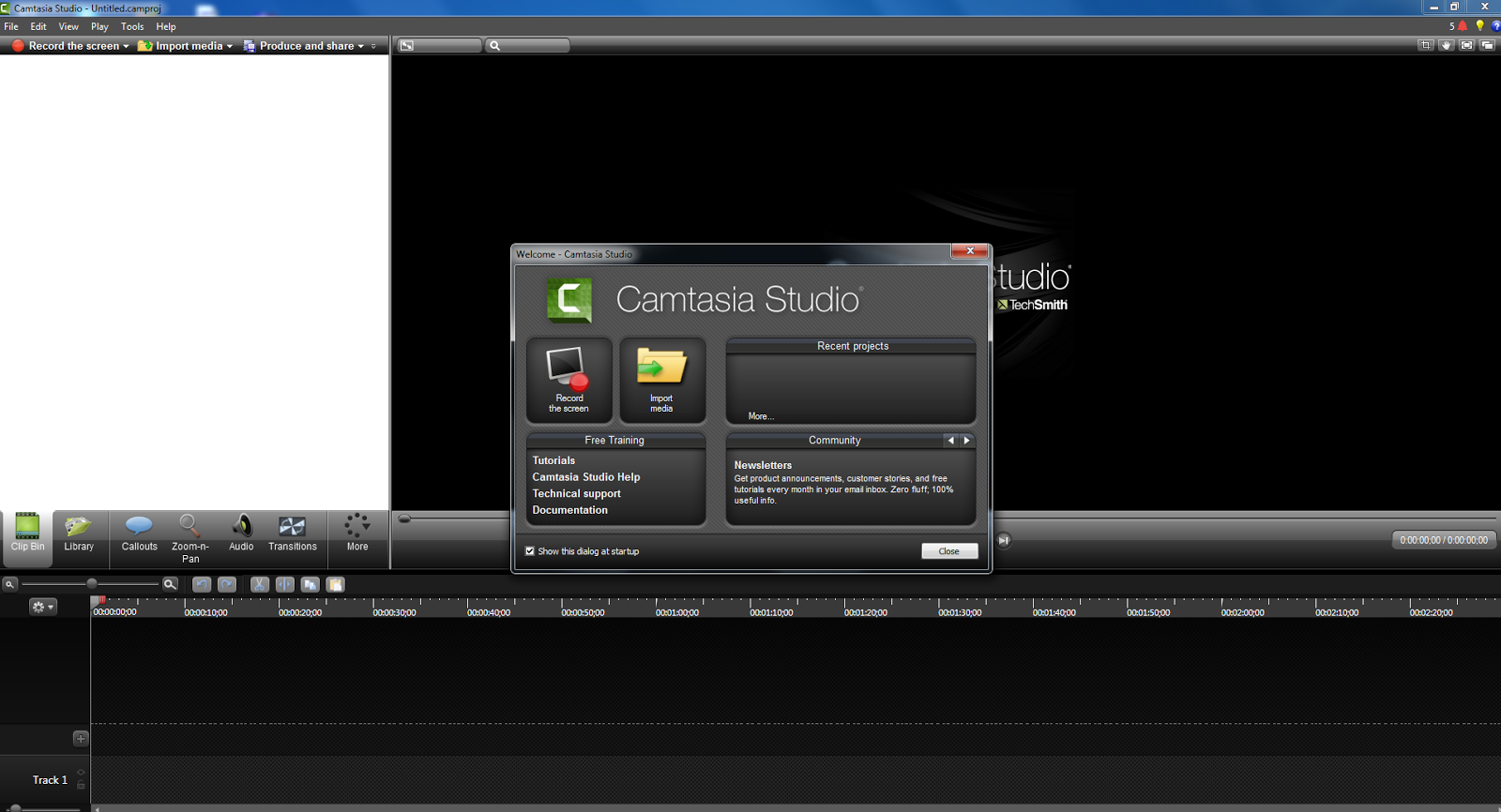Screen dimensions: 1501x812
Task: Zoom out the timeline with small magnifier
Action: [x=9, y=584]
